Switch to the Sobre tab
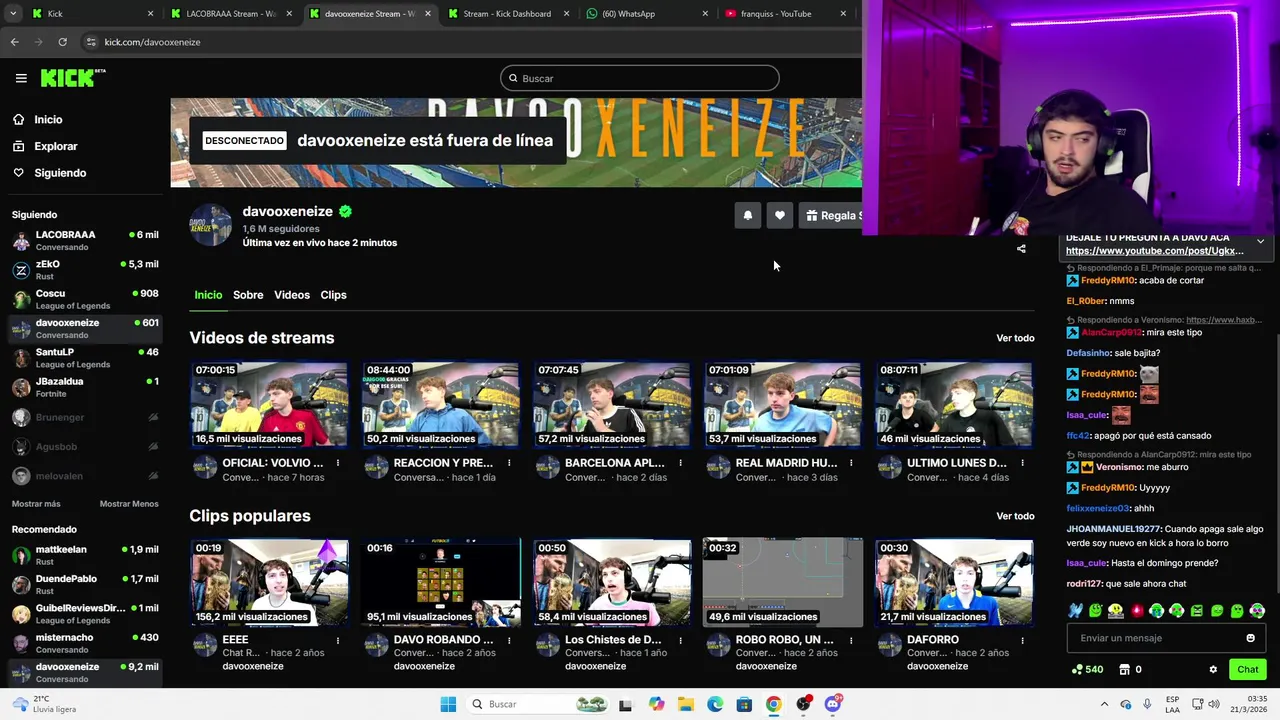1280x720 pixels. point(248,295)
